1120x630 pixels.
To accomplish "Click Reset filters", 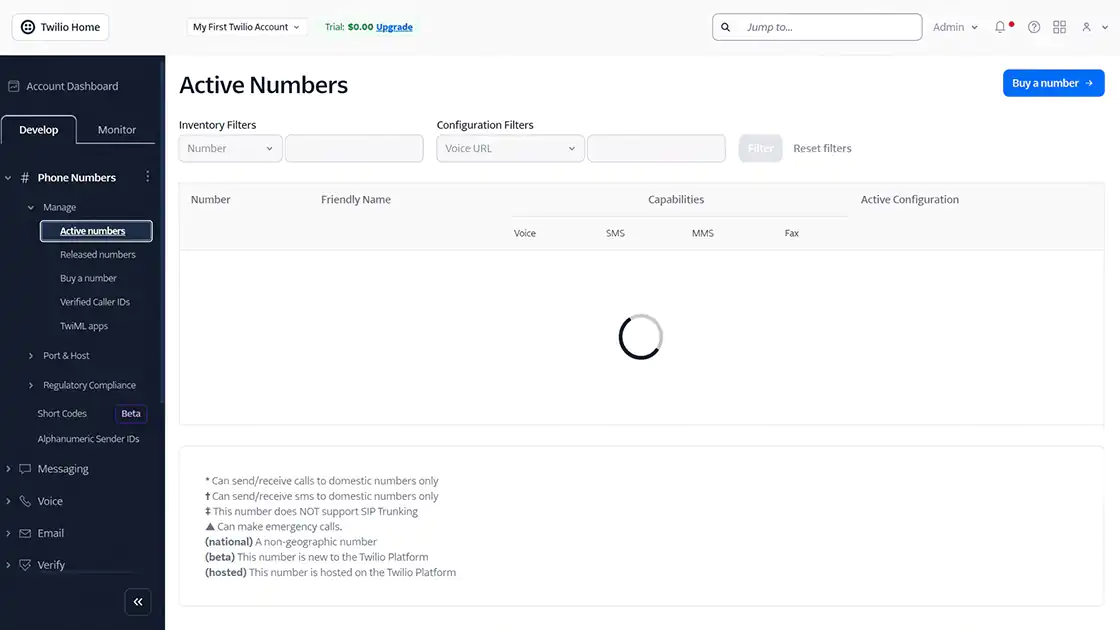I will 822,149.
